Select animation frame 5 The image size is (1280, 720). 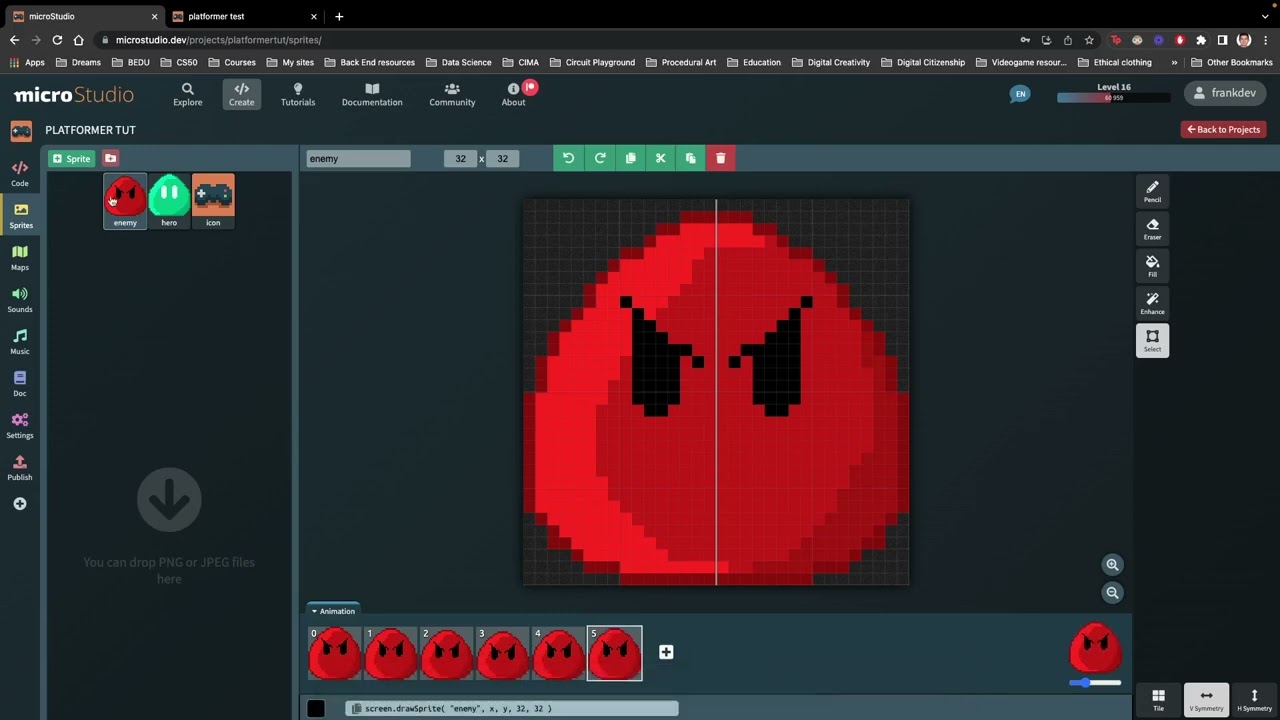click(614, 653)
